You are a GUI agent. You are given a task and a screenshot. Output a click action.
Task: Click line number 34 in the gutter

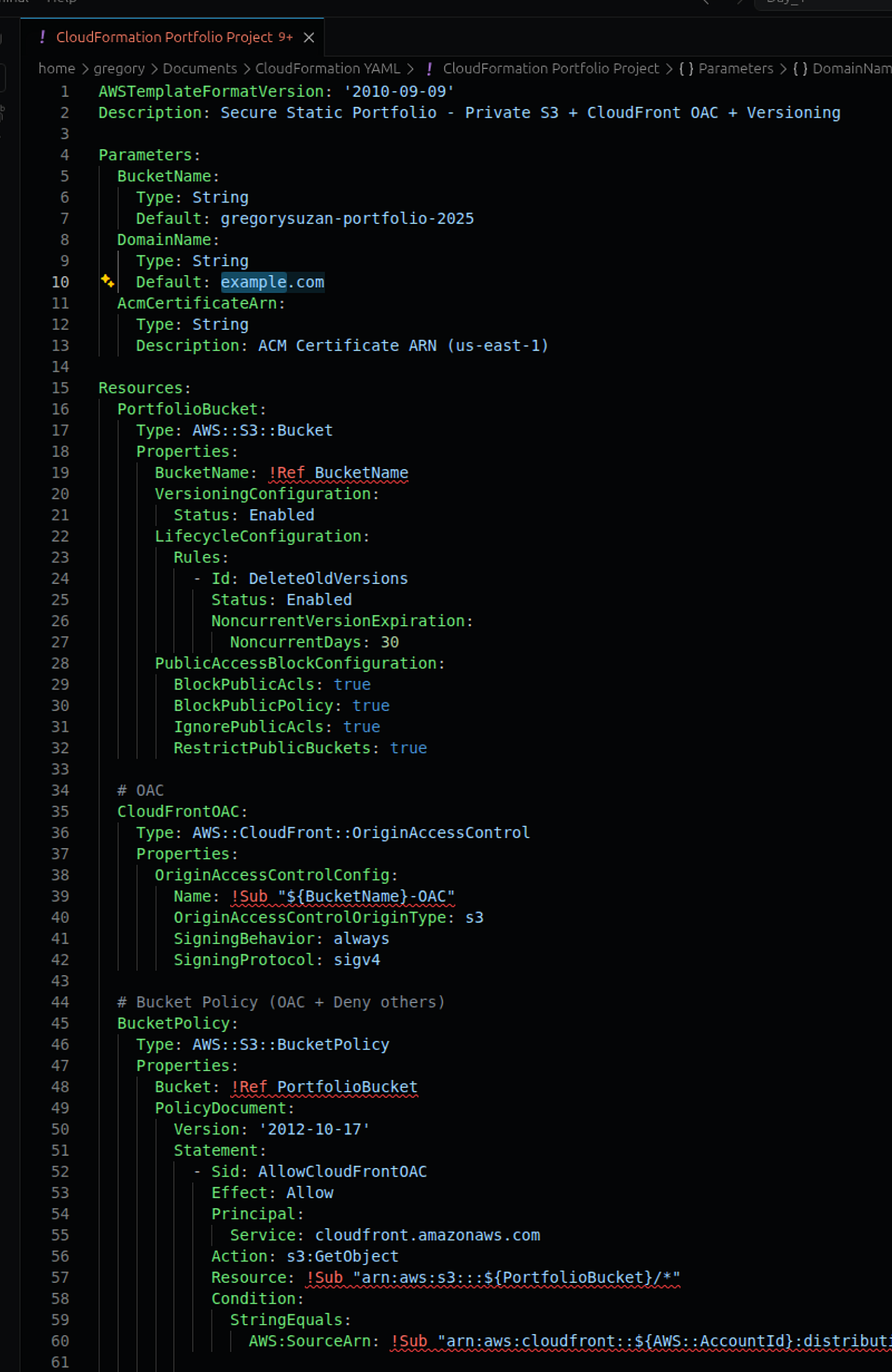[60, 791]
